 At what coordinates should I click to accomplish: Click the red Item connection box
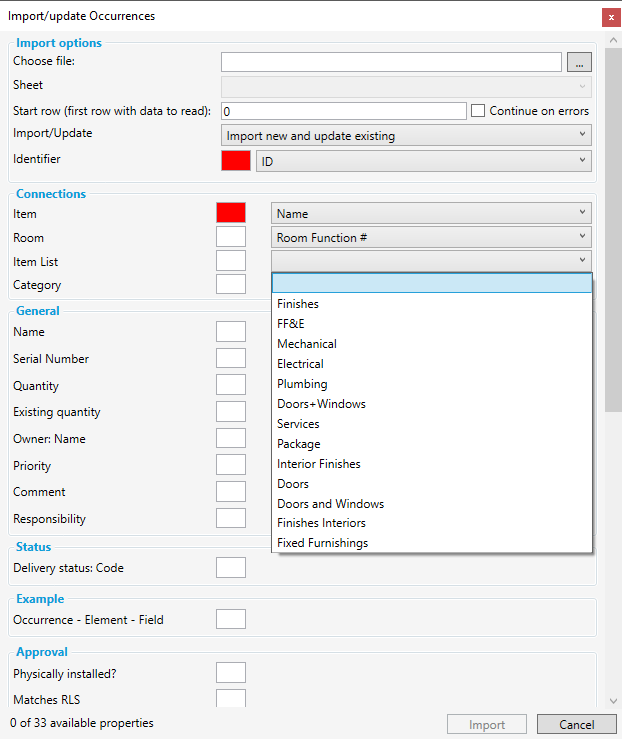(x=231, y=213)
